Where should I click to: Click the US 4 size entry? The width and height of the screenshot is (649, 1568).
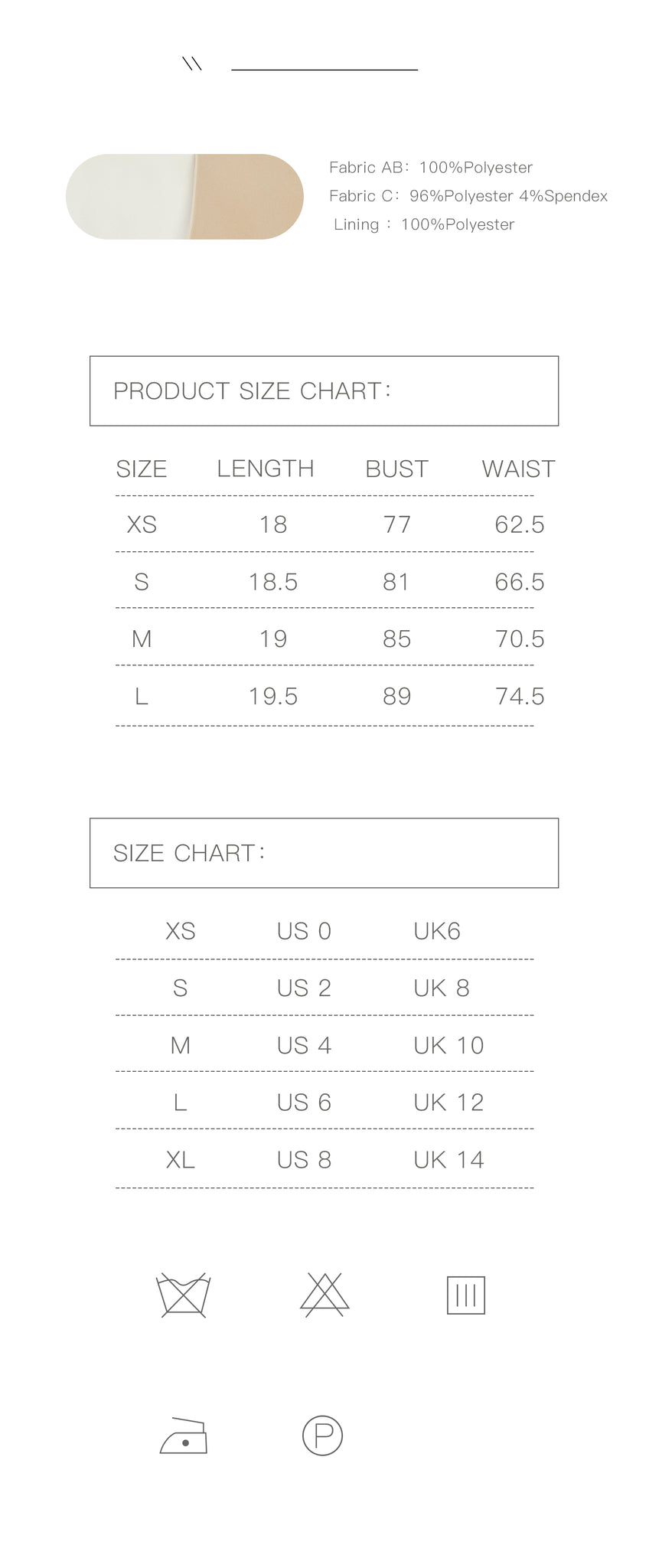point(304,1045)
